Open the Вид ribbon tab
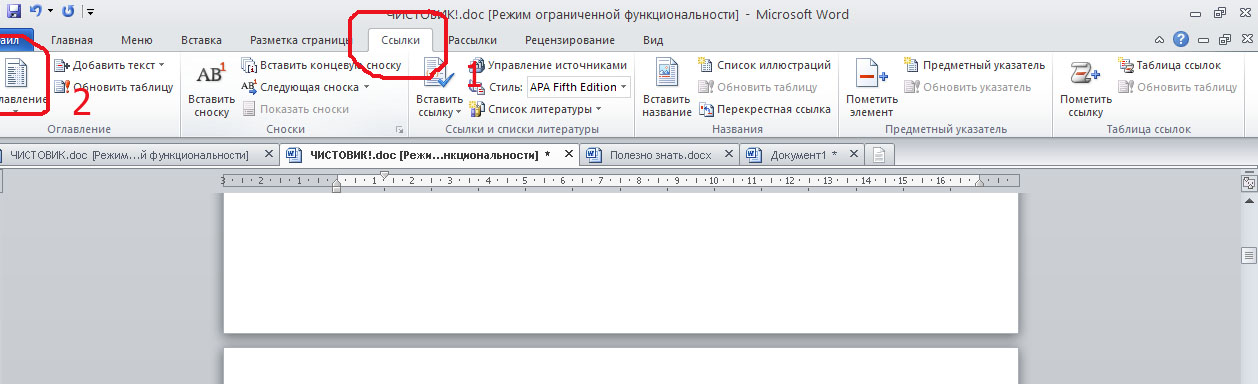This screenshot has width=1258, height=384. (653, 41)
